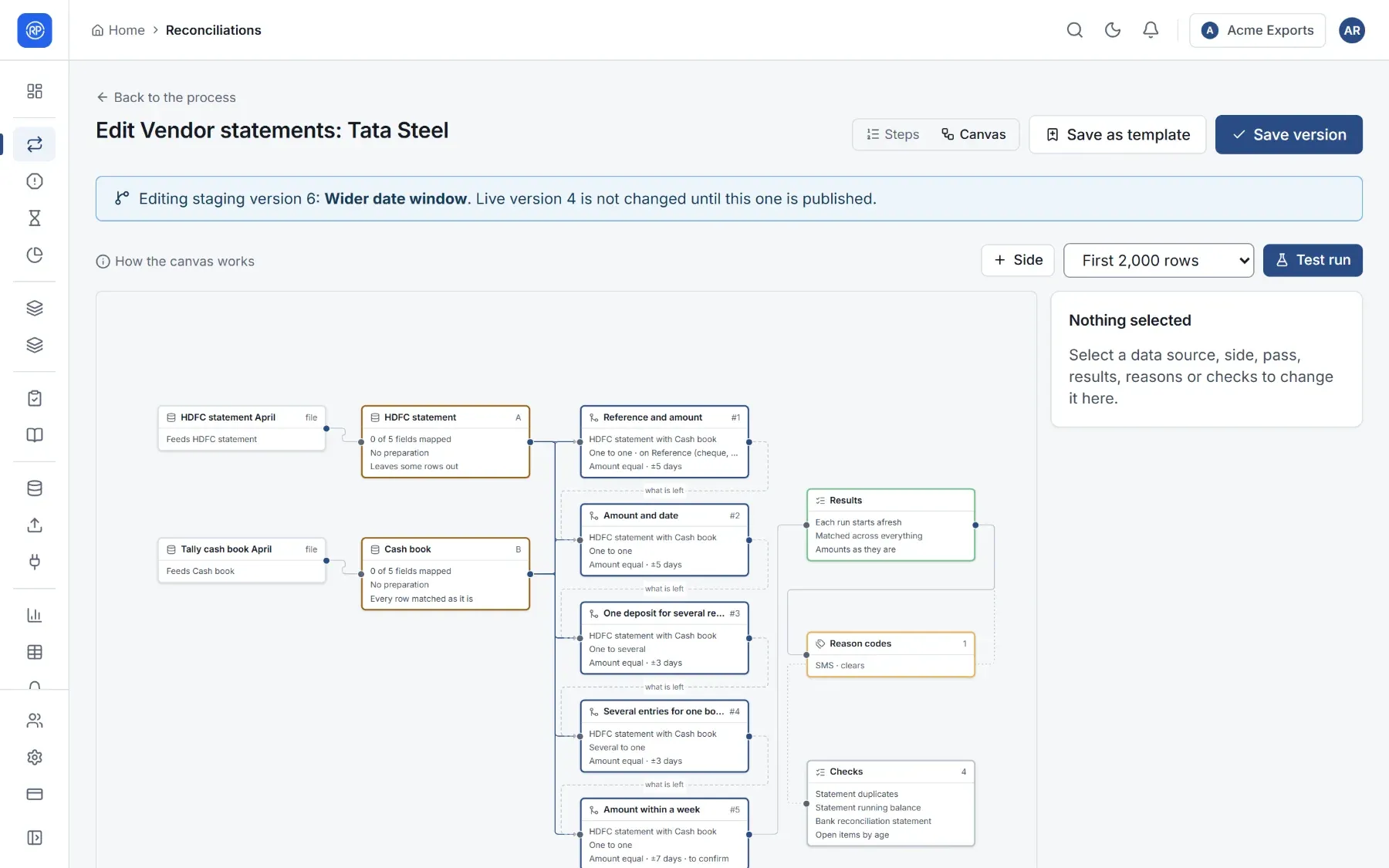Viewport: 1389px width, 868px height.
Task: Switch to Canvas view
Action: (973, 134)
